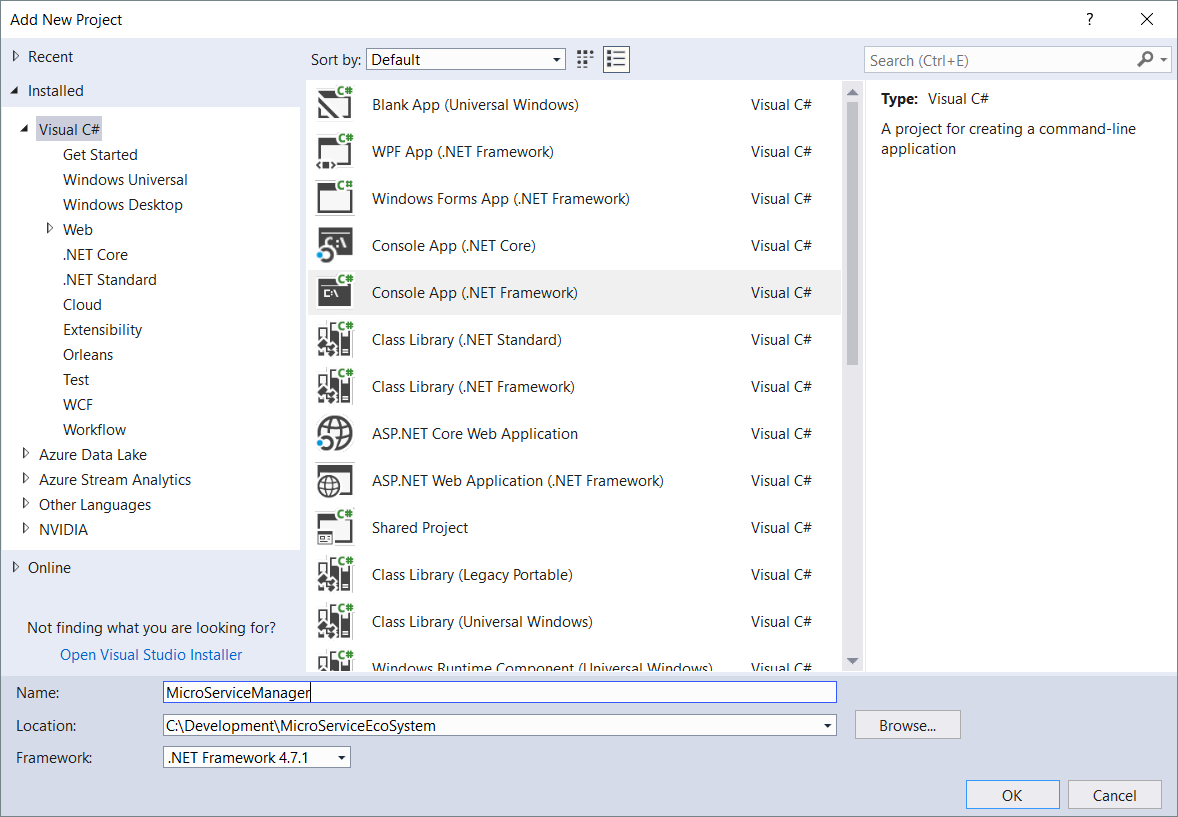Select the Console App (.NET Framework) icon
Viewport: 1178px width, 817px height.
click(335, 292)
